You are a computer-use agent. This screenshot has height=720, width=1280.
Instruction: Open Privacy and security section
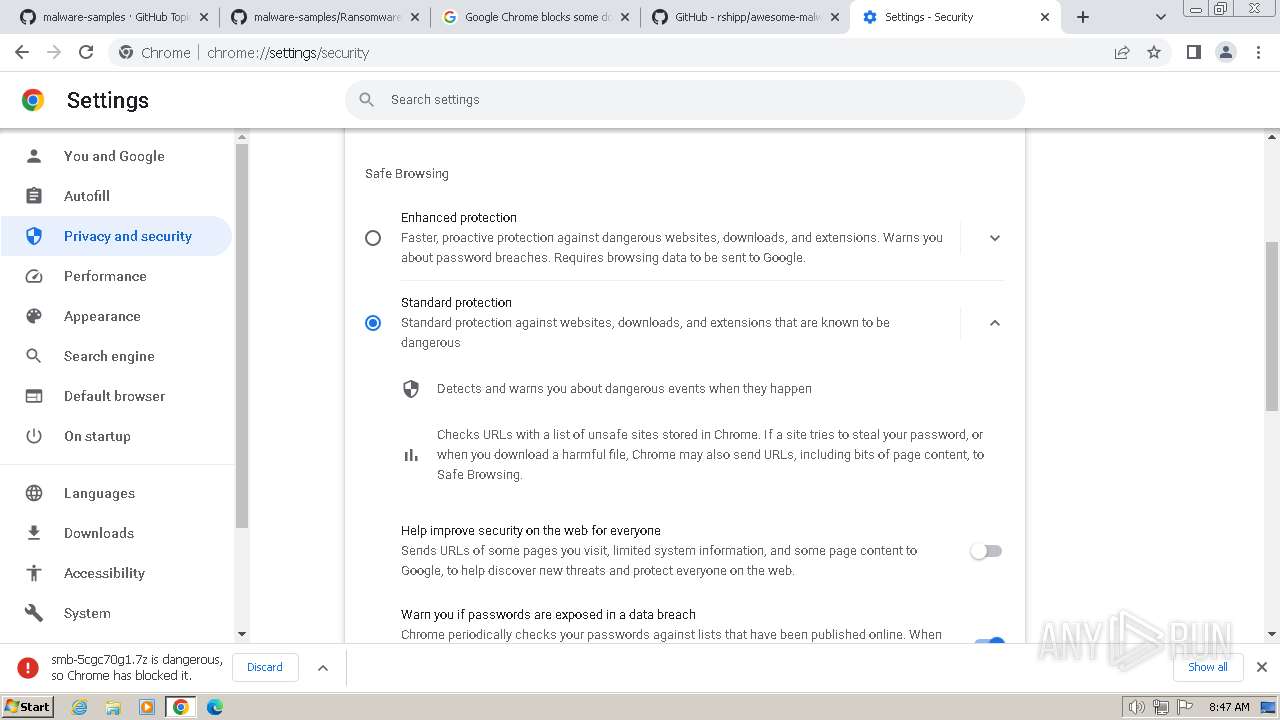[x=116, y=236]
